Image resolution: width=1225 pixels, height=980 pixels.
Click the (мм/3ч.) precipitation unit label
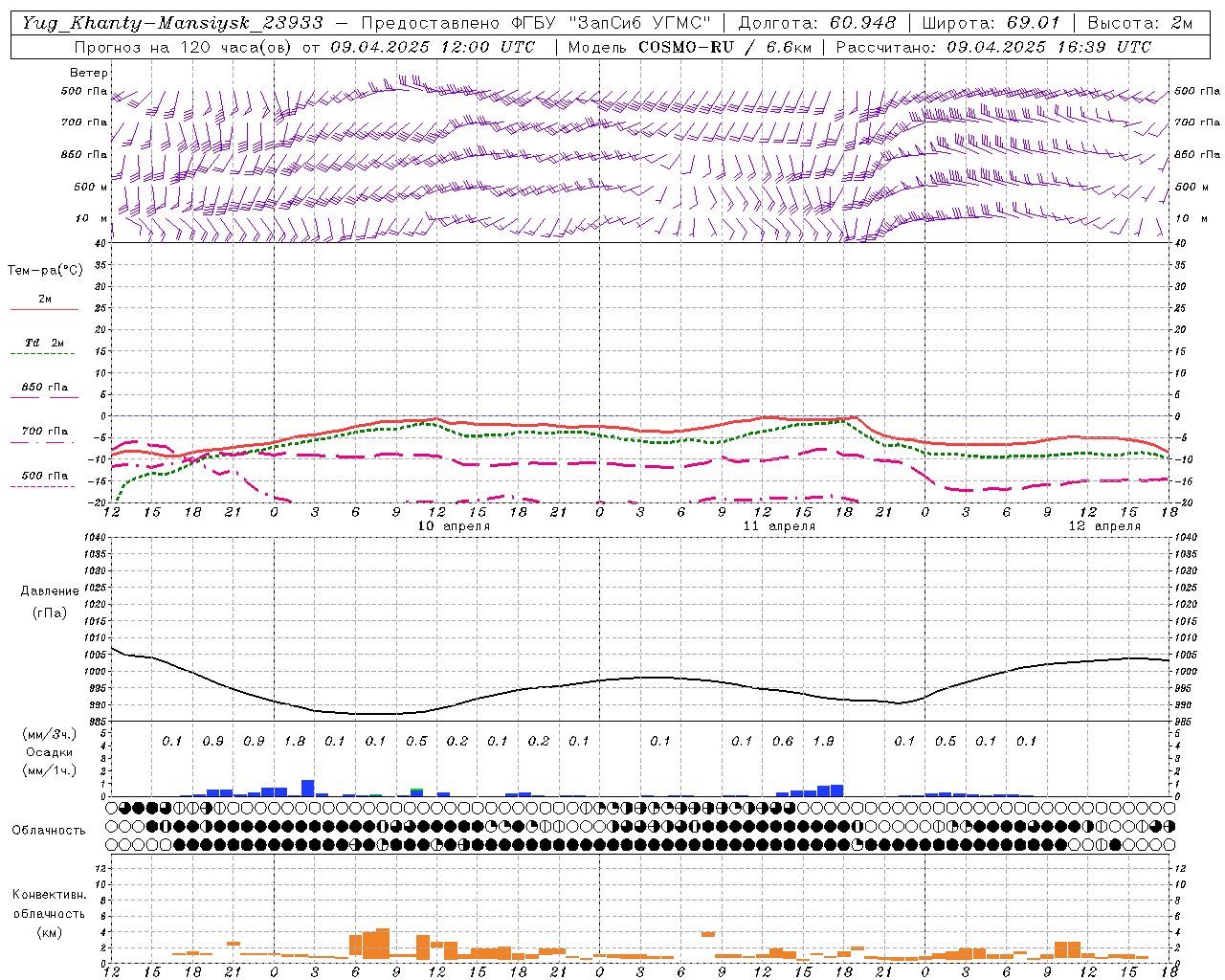[50, 734]
